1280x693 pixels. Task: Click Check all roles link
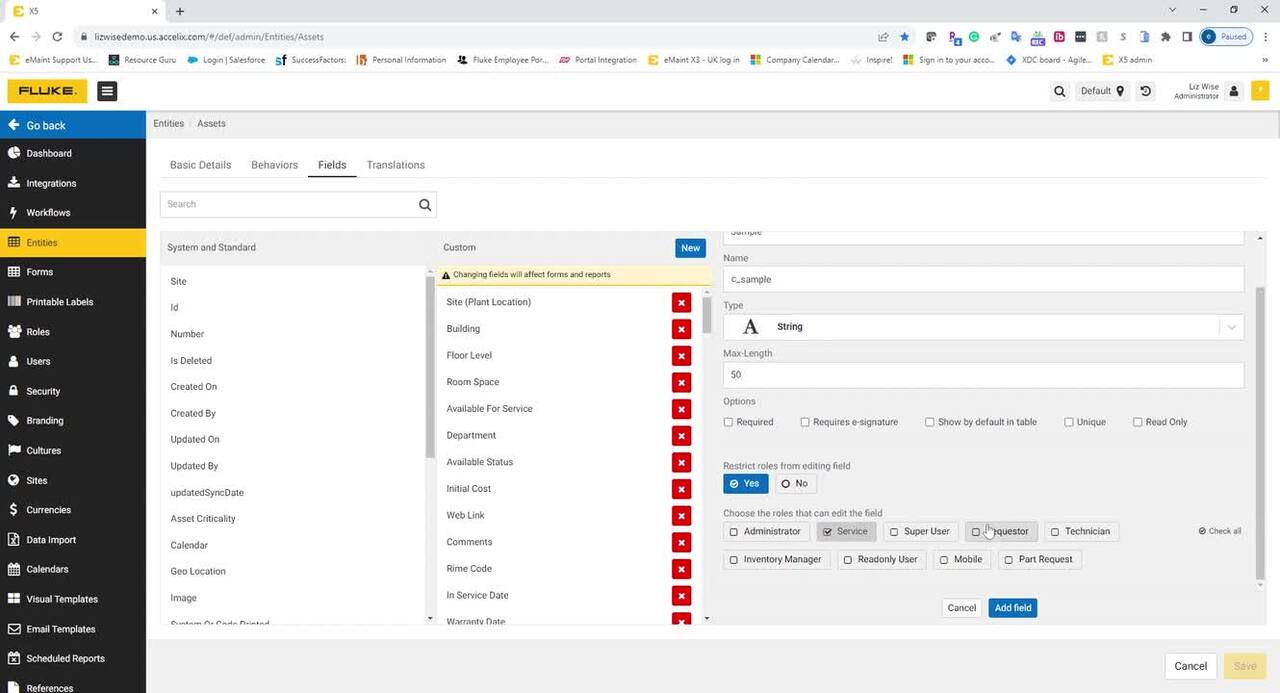[1220, 531]
